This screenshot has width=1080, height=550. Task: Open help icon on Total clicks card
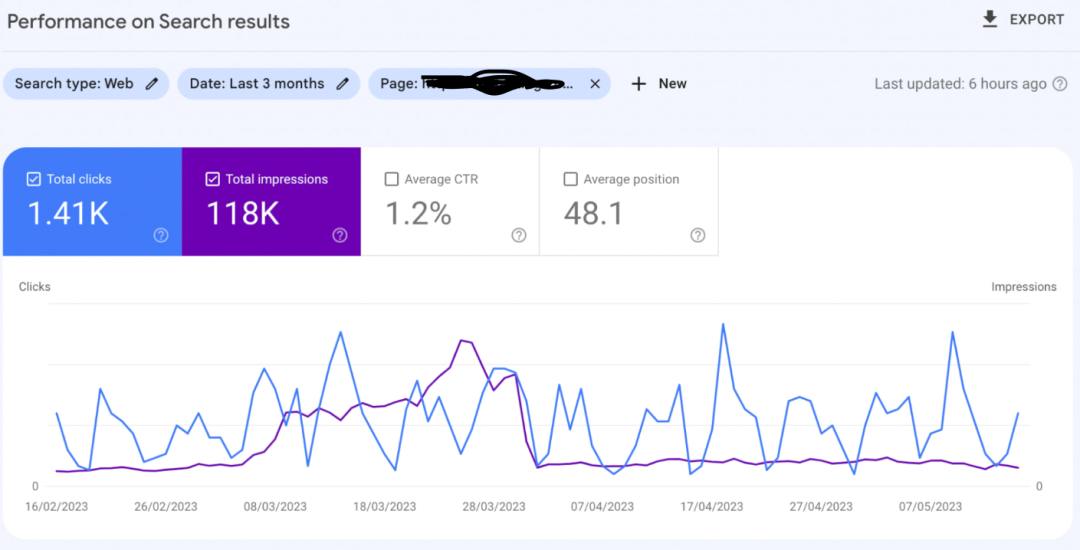click(x=160, y=235)
